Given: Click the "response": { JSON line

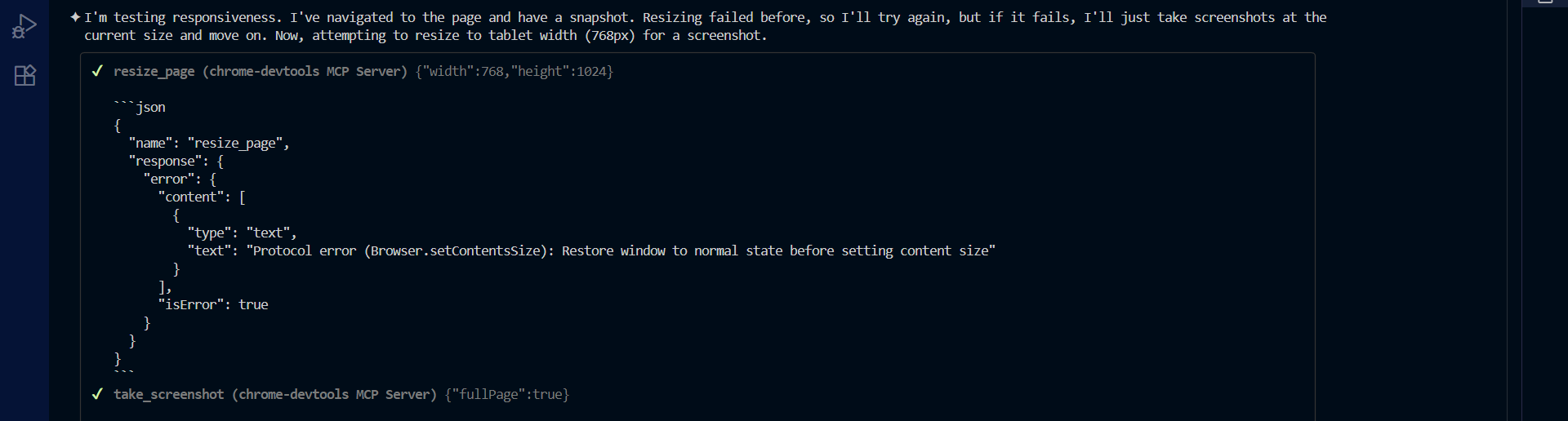Looking at the screenshot, I should click(176, 162).
